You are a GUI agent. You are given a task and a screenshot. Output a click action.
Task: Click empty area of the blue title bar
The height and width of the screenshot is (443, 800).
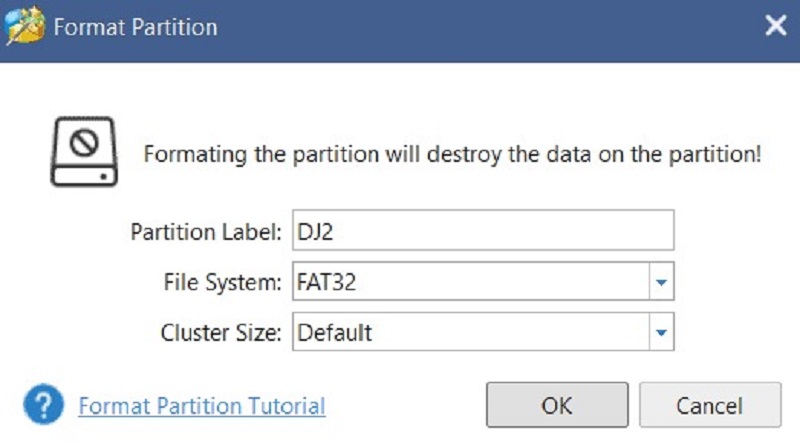pyautogui.click(x=480, y=27)
